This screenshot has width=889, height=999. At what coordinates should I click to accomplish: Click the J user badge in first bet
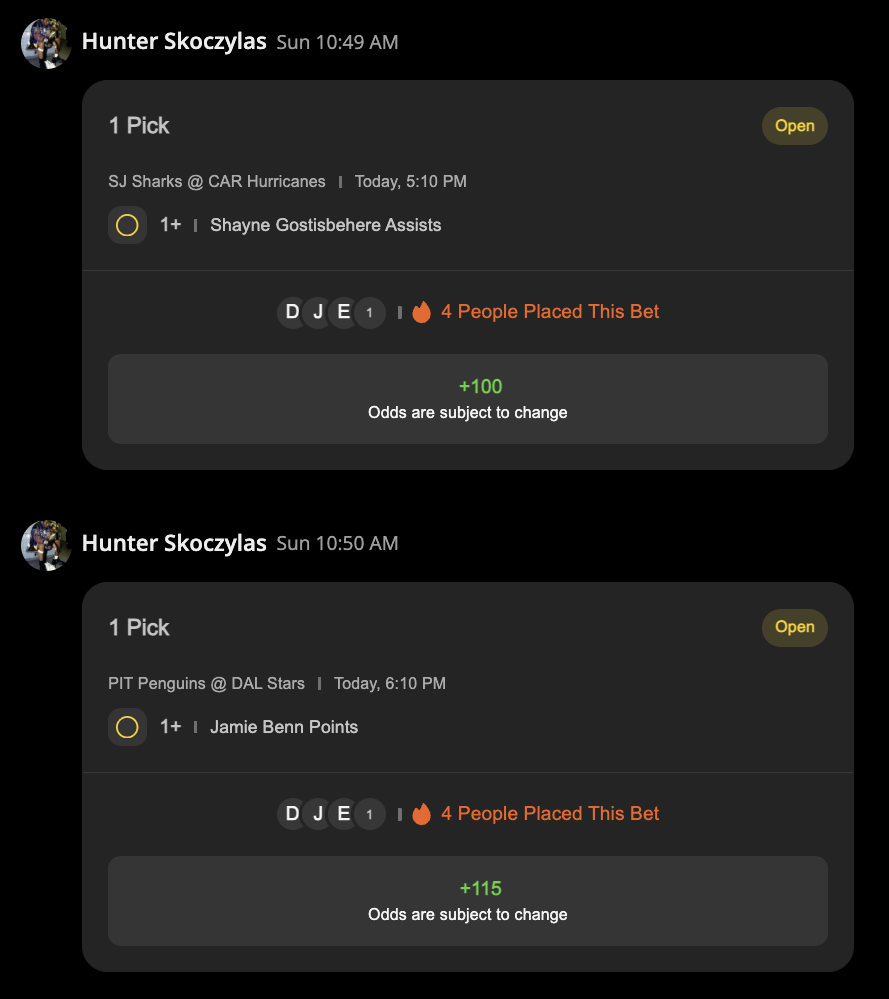pos(318,312)
